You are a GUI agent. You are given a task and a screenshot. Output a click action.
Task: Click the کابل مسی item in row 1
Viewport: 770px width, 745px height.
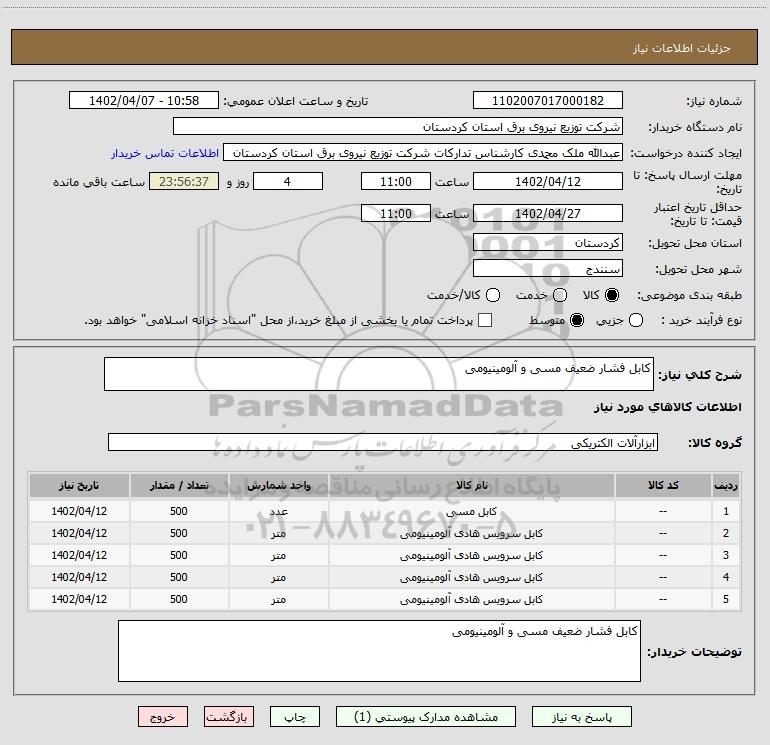(x=471, y=511)
